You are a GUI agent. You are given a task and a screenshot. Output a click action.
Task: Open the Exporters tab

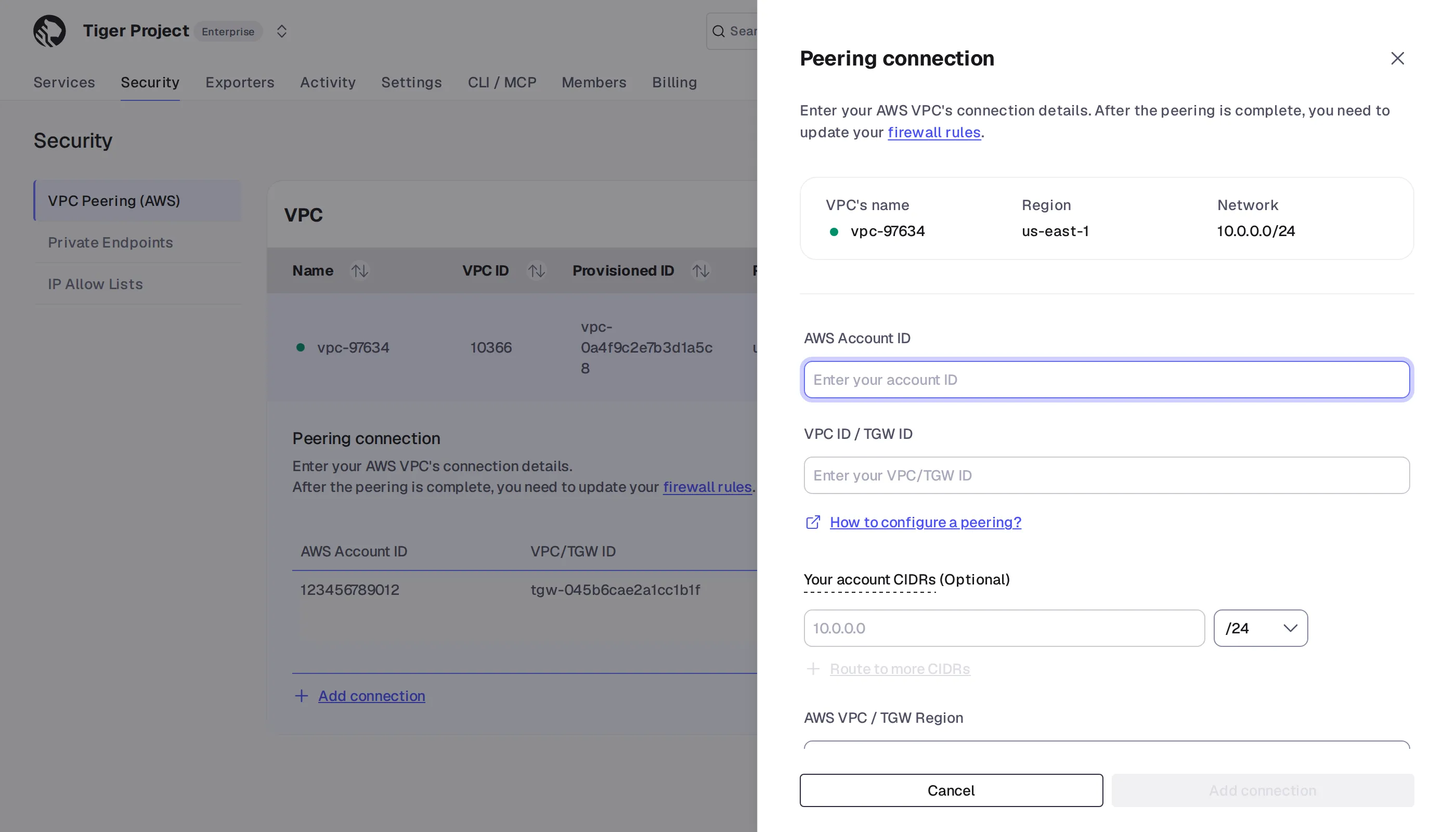[x=240, y=82]
